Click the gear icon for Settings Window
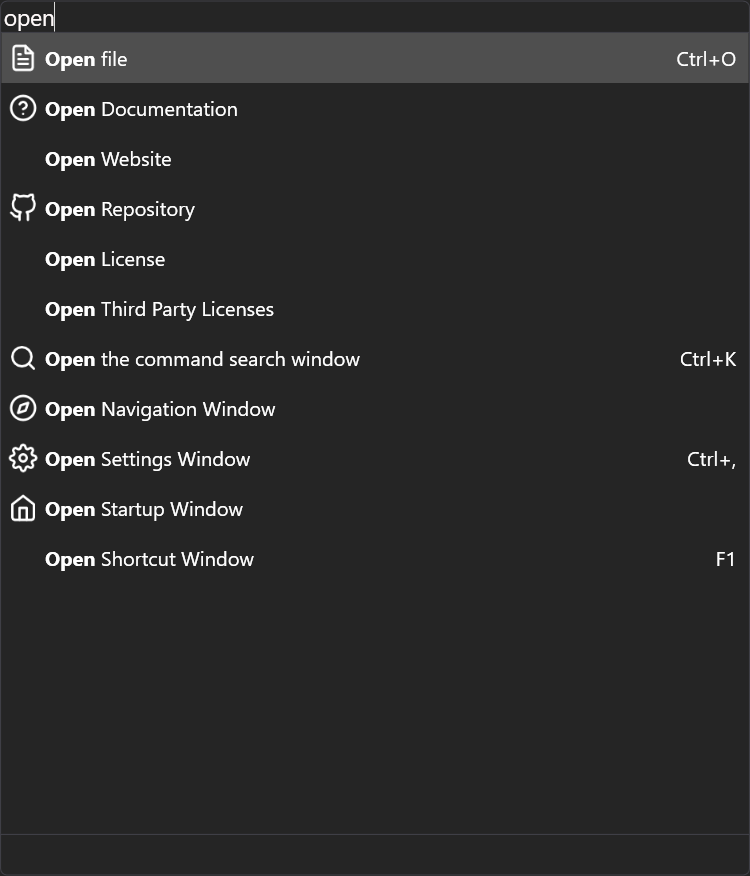The height and width of the screenshot is (876, 750). [x=22, y=459]
